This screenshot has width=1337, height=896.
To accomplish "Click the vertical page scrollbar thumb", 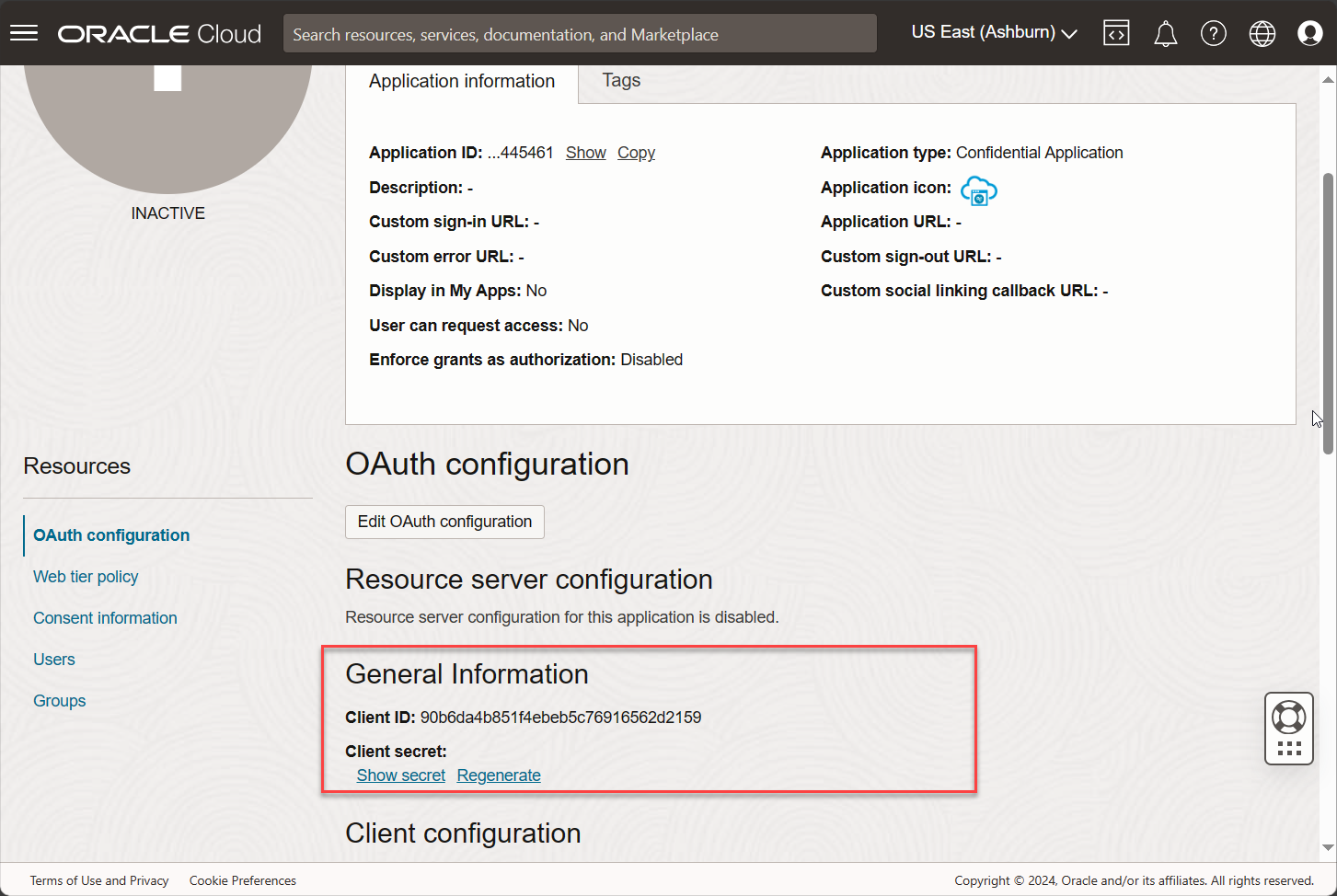I will point(1328,313).
